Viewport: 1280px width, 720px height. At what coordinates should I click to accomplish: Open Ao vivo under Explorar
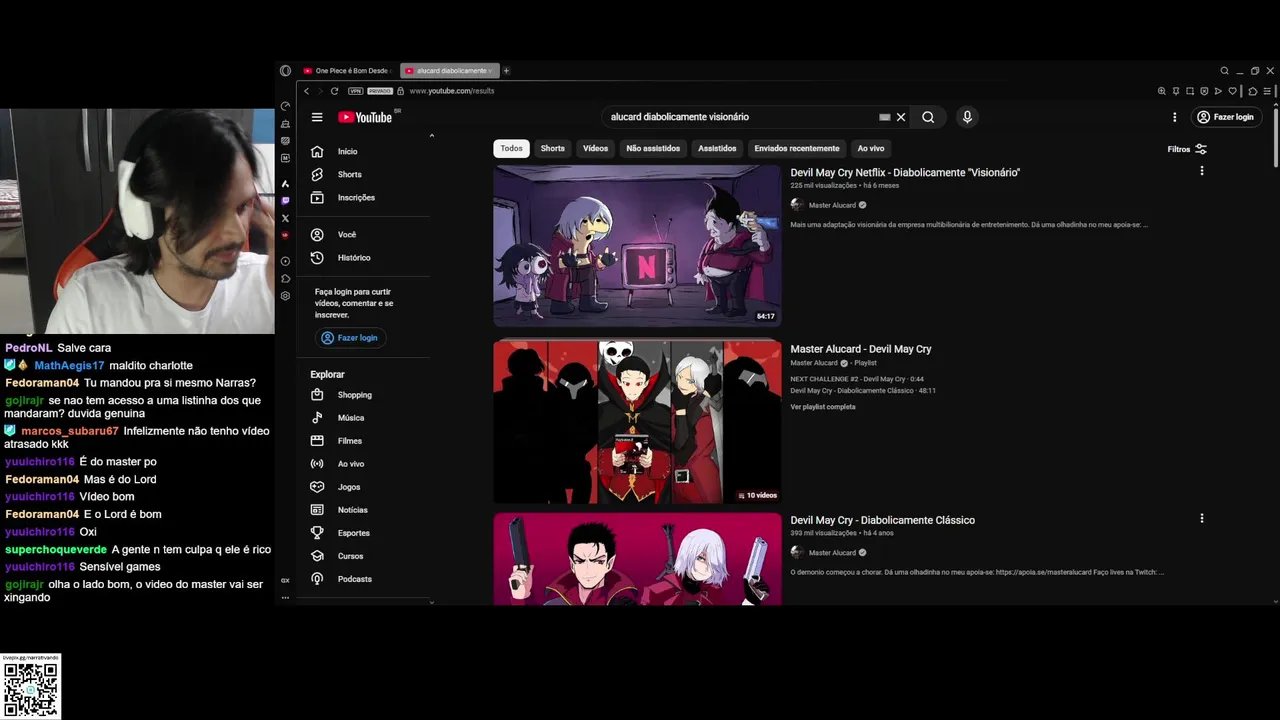[x=363, y=464]
